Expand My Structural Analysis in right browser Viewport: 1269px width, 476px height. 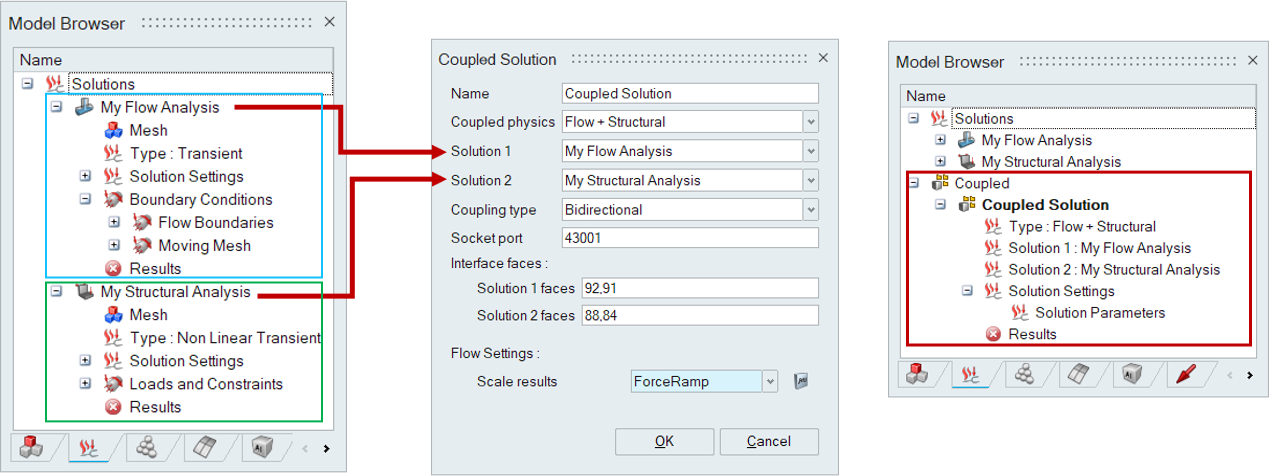point(940,162)
